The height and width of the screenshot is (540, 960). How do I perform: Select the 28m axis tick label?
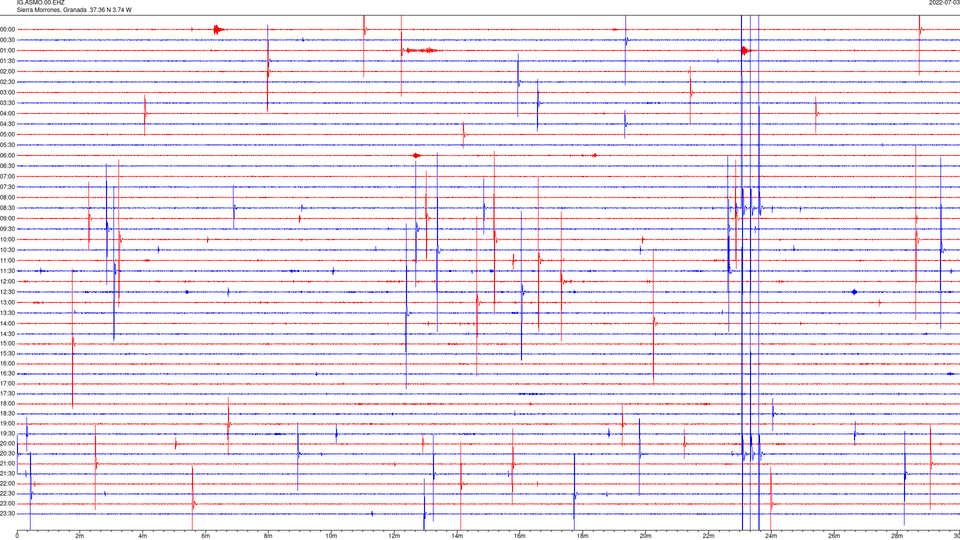tap(897, 536)
